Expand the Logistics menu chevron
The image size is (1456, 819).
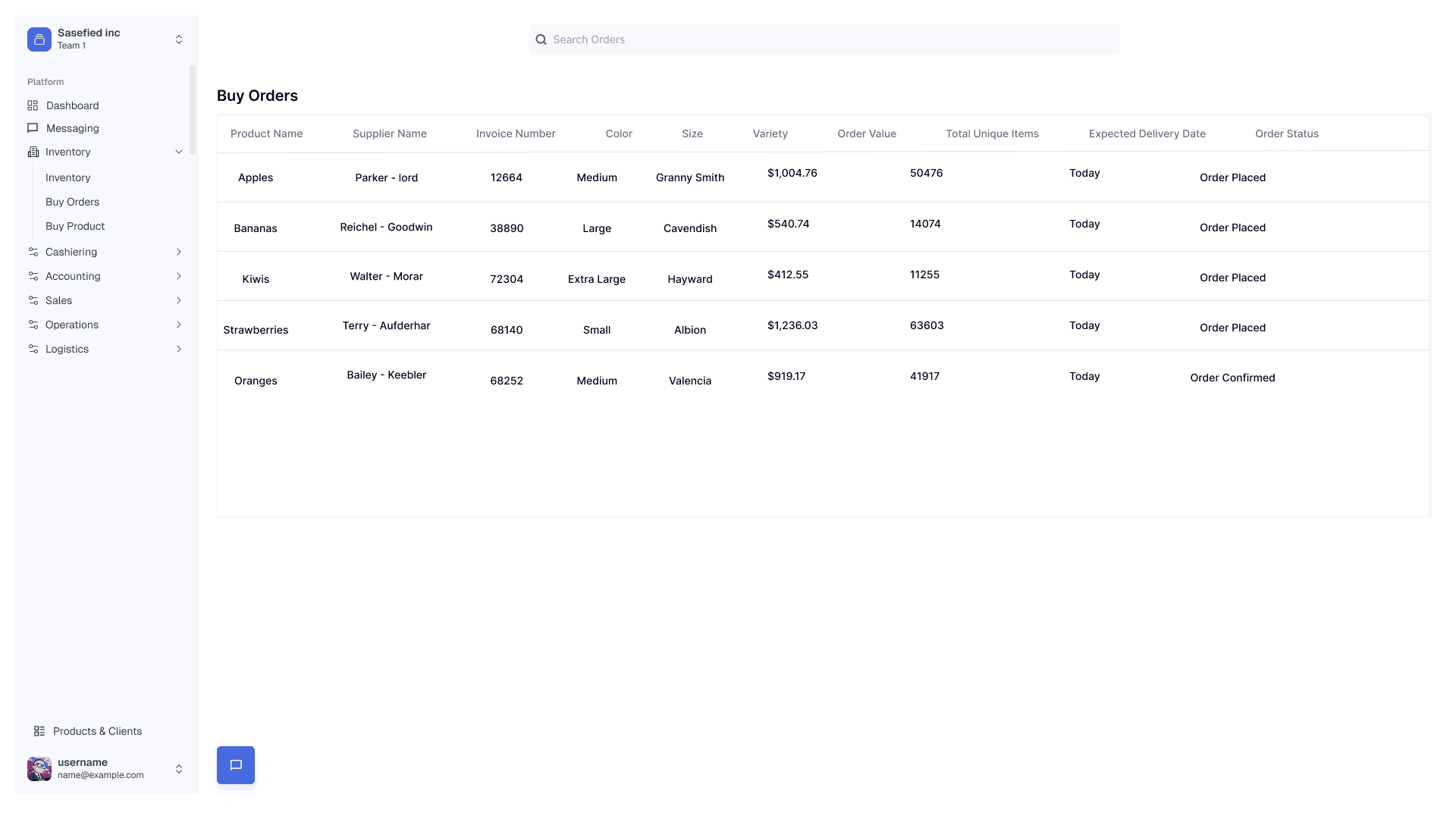coord(179,349)
